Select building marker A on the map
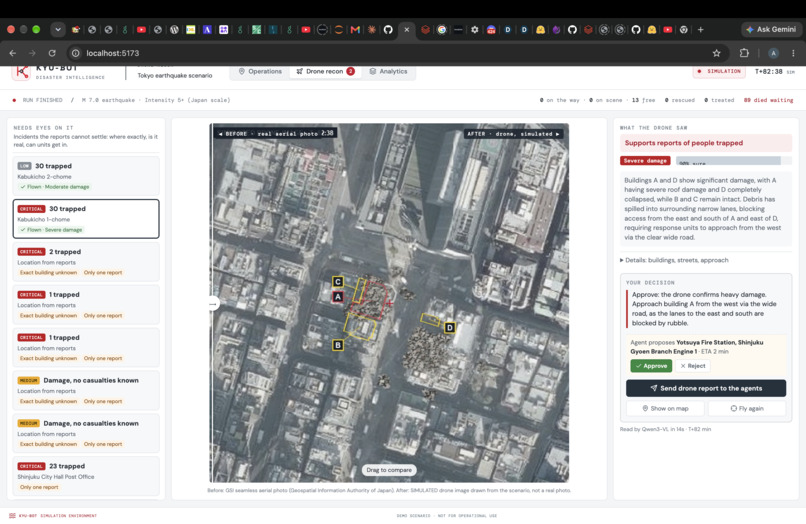Screen dimensions: 806x524 pos(338,297)
